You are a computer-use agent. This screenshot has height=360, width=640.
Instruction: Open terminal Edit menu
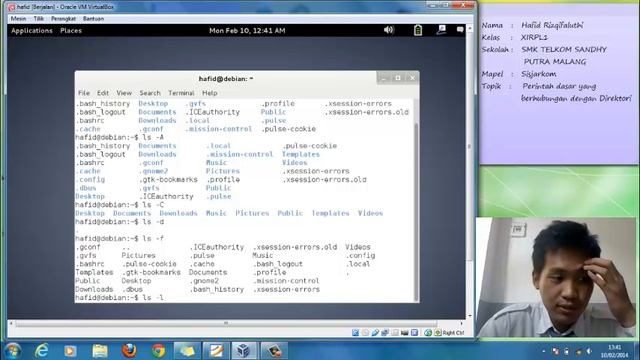click(x=103, y=93)
